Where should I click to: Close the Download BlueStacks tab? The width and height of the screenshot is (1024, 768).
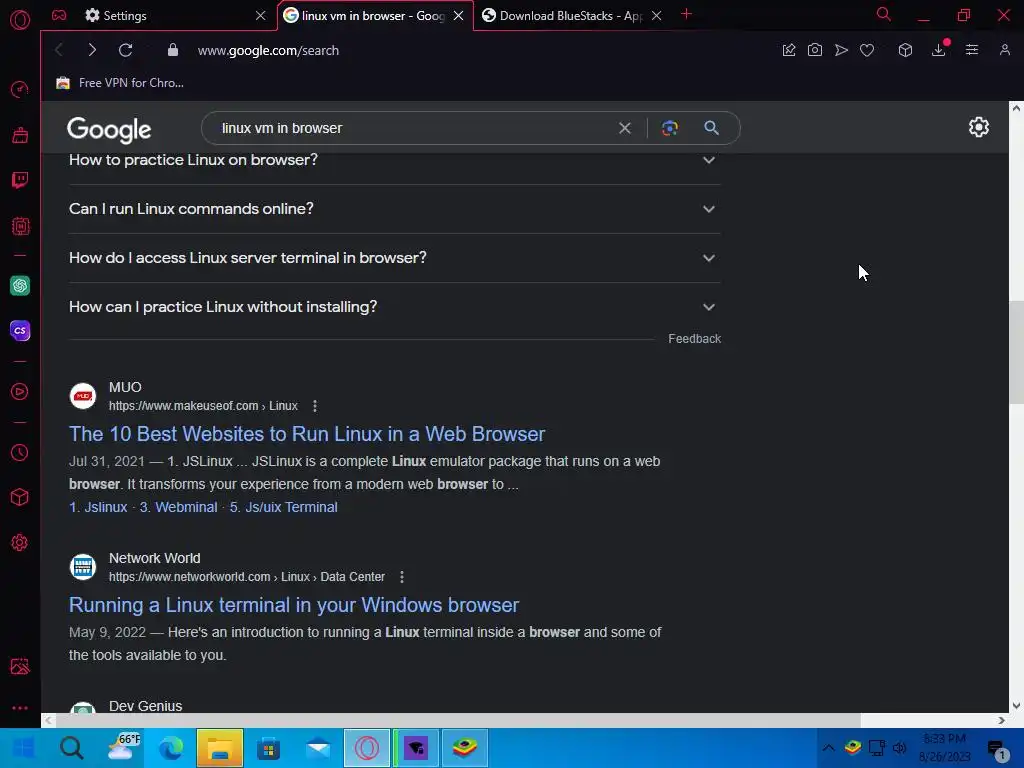pos(657,16)
